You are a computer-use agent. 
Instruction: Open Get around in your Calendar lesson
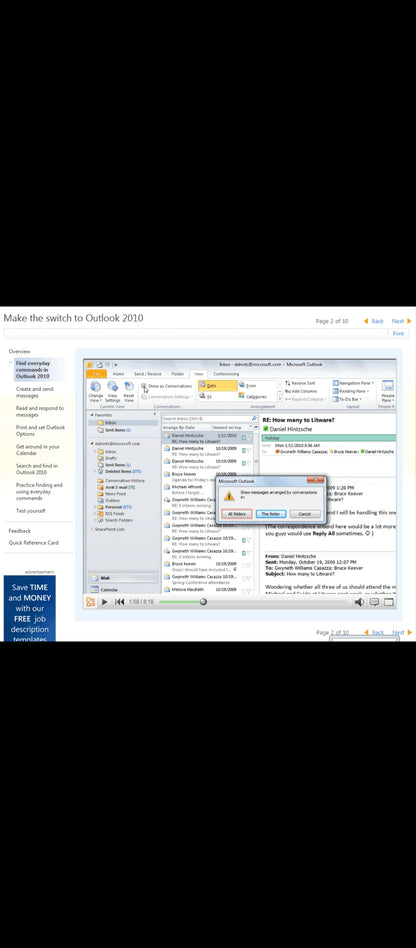click(x=37, y=450)
